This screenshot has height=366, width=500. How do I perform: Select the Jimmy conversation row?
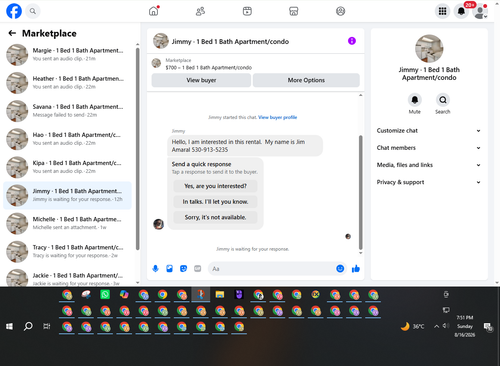tap(68, 195)
